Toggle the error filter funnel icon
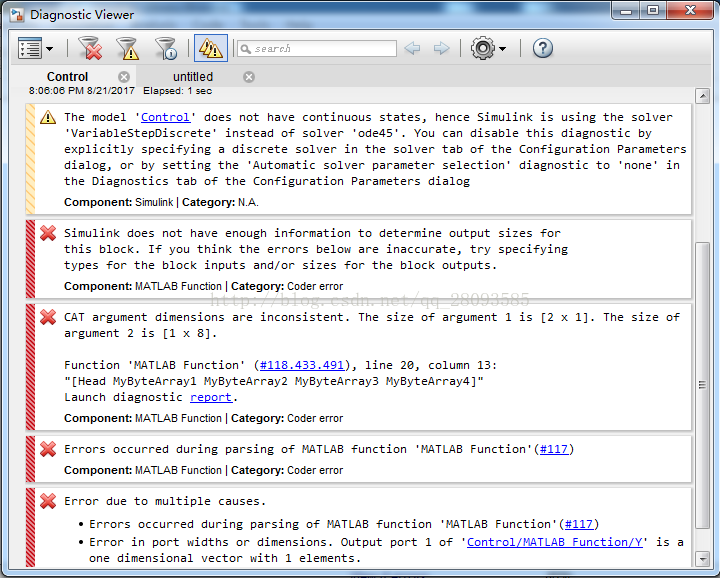The image size is (720, 578). pyautogui.click(x=90, y=48)
